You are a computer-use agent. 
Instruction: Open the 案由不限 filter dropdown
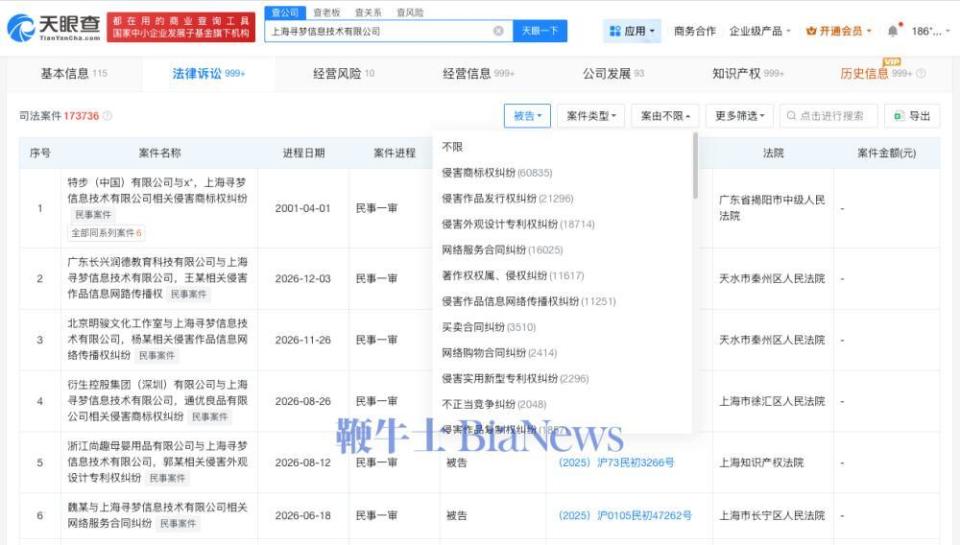point(665,116)
